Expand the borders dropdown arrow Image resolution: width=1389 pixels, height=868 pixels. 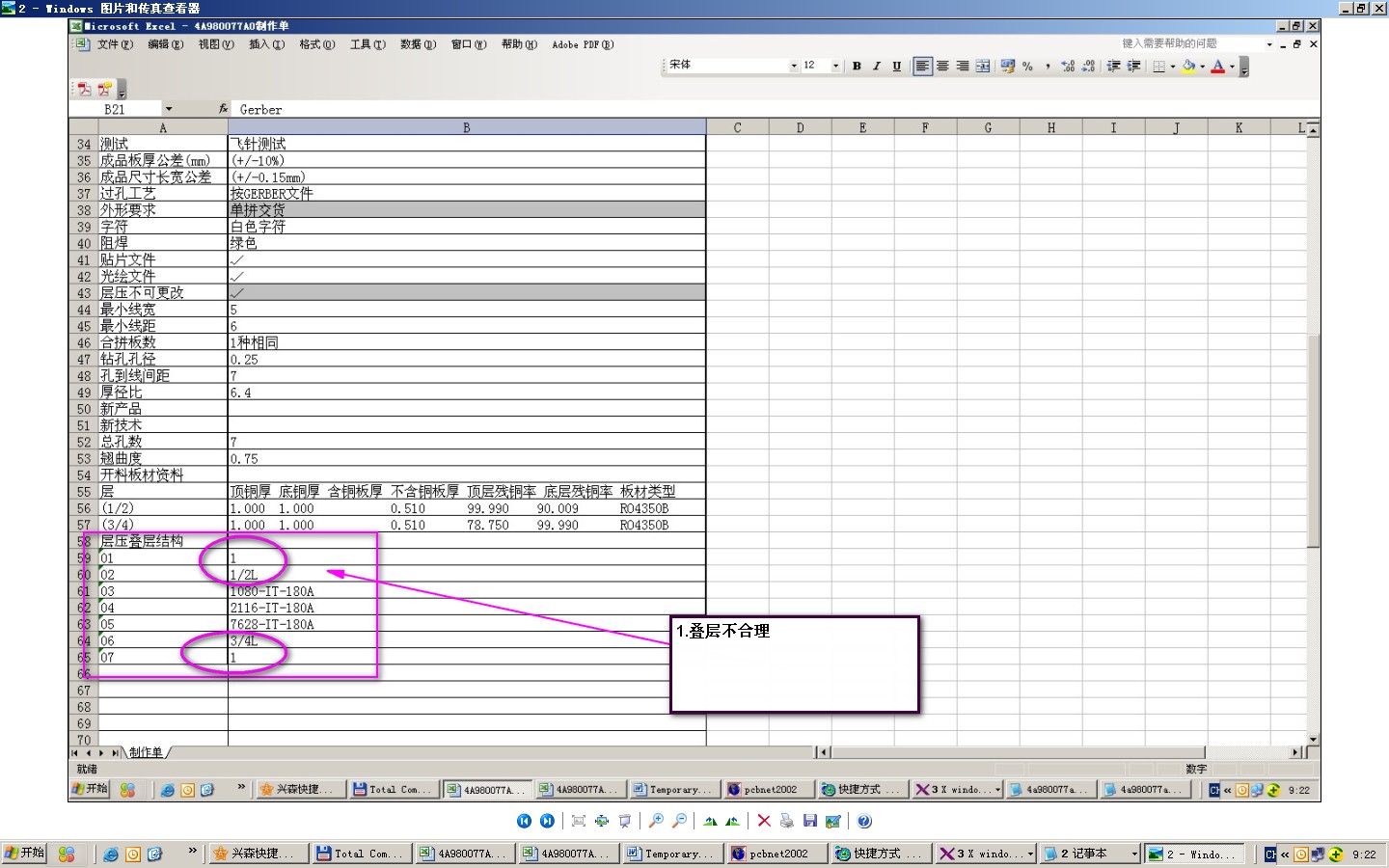coord(1173,66)
